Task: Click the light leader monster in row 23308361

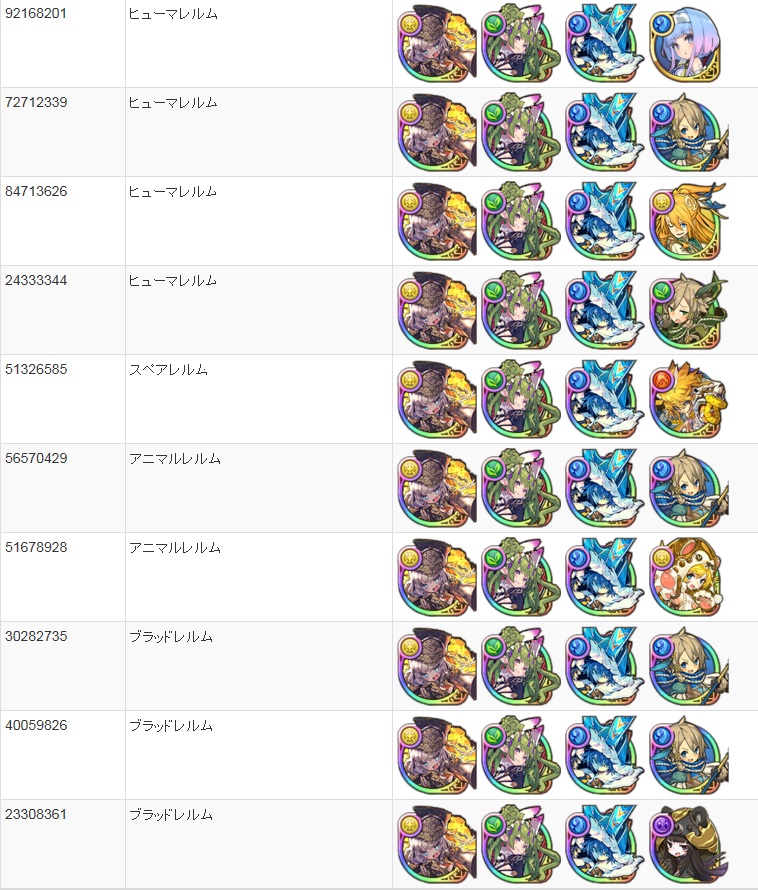Action: pyautogui.click(x=437, y=845)
